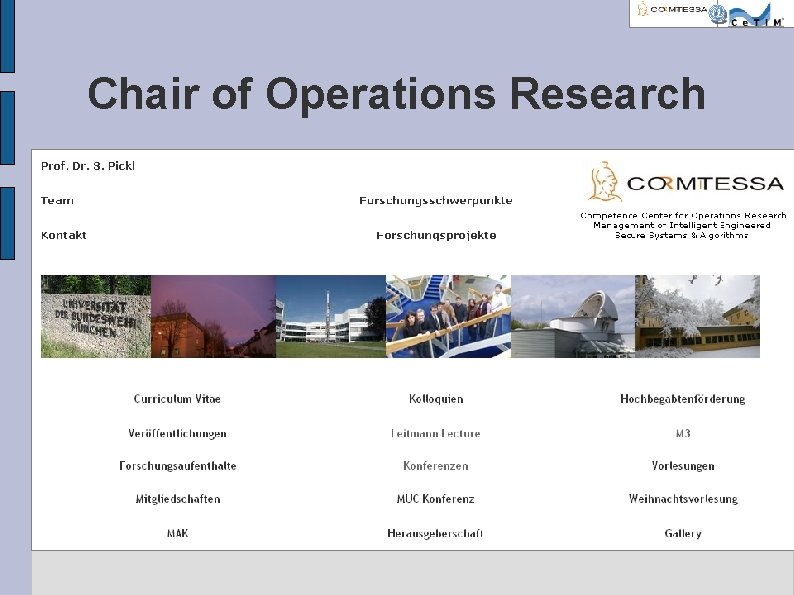Open Veröffentlichungen link
Screen dimensions: 794x595
coord(177,433)
